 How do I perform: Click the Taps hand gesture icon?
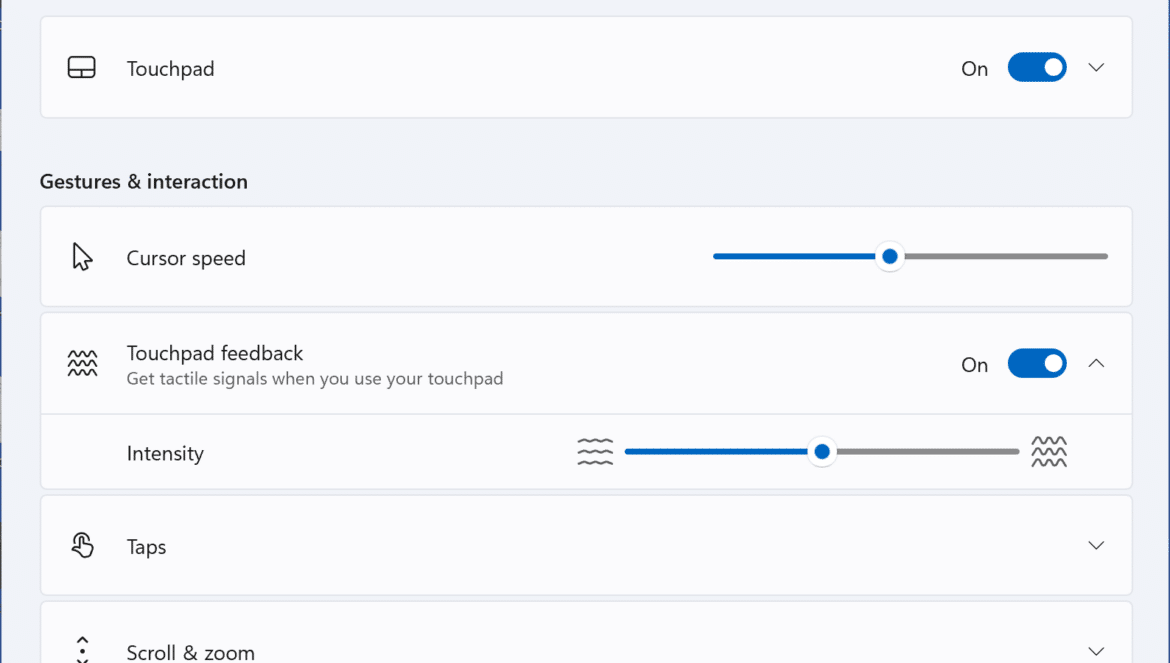coord(82,545)
